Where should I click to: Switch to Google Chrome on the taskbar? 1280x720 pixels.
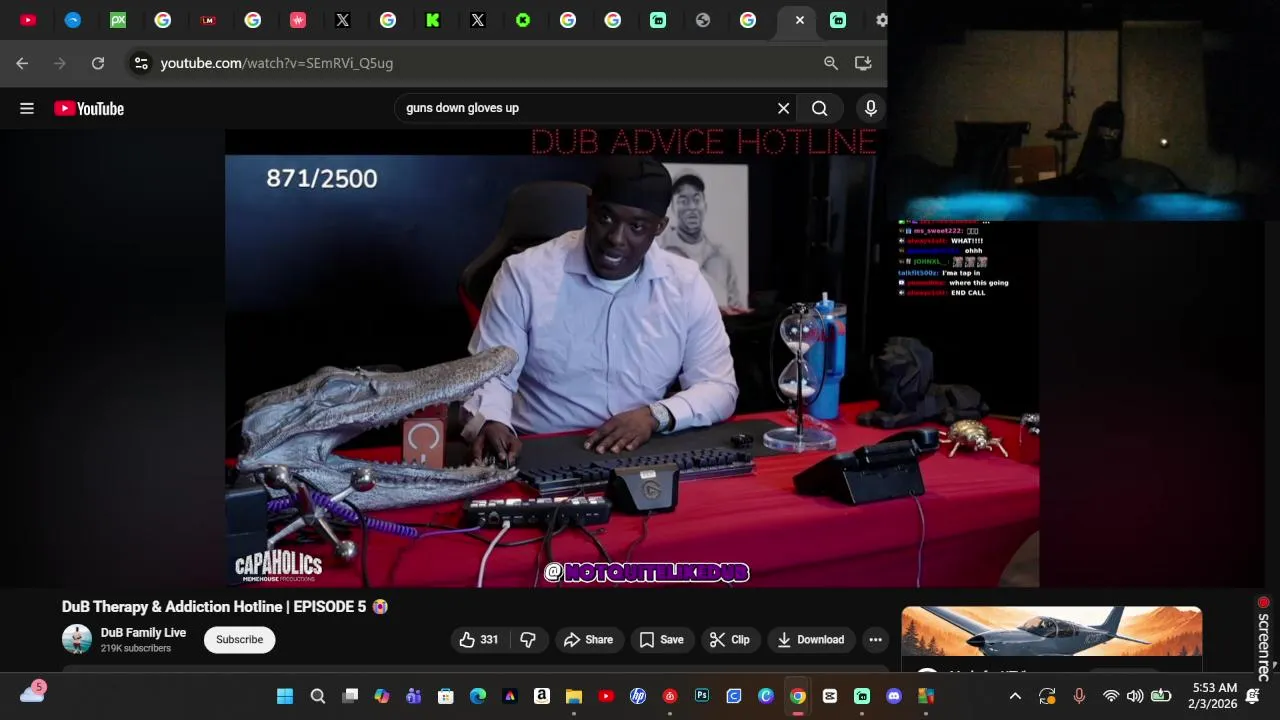click(x=798, y=696)
